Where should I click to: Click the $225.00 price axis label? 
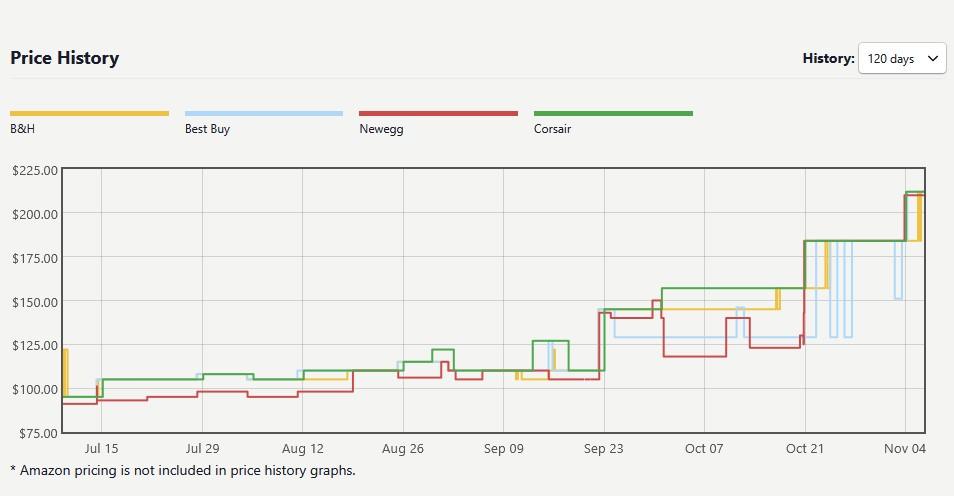coord(34,170)
